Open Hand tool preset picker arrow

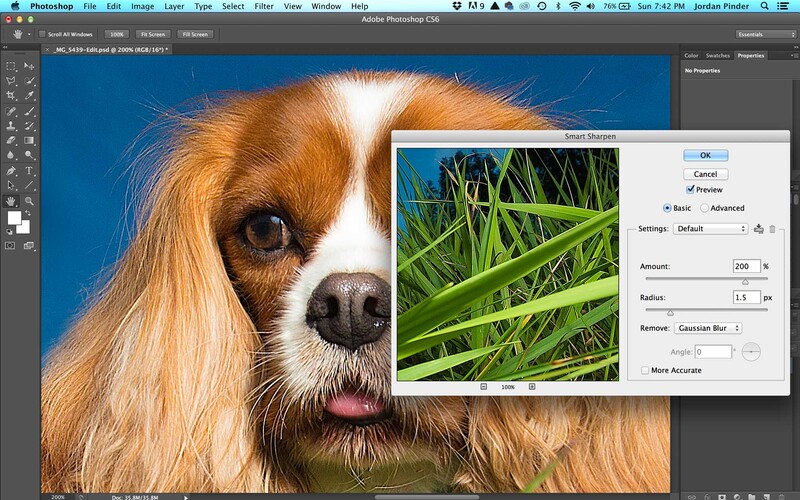29,34
